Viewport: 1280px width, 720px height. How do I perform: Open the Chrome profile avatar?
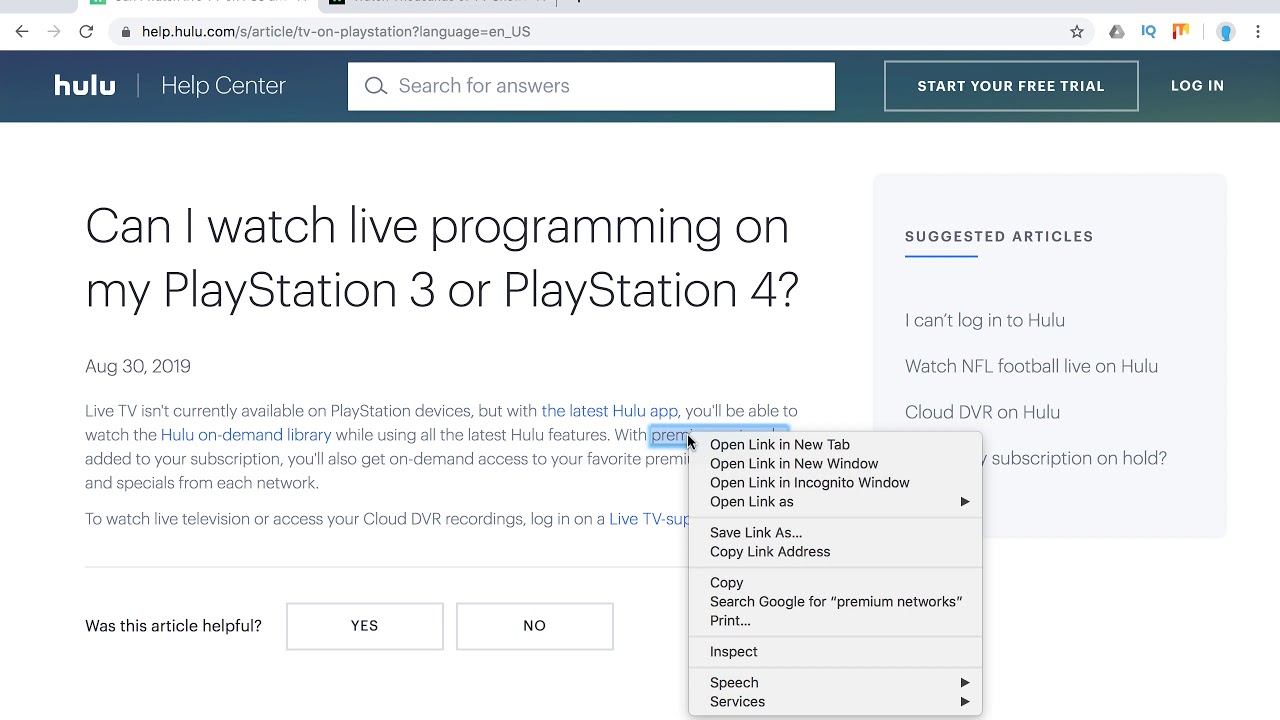[1226, 32]
